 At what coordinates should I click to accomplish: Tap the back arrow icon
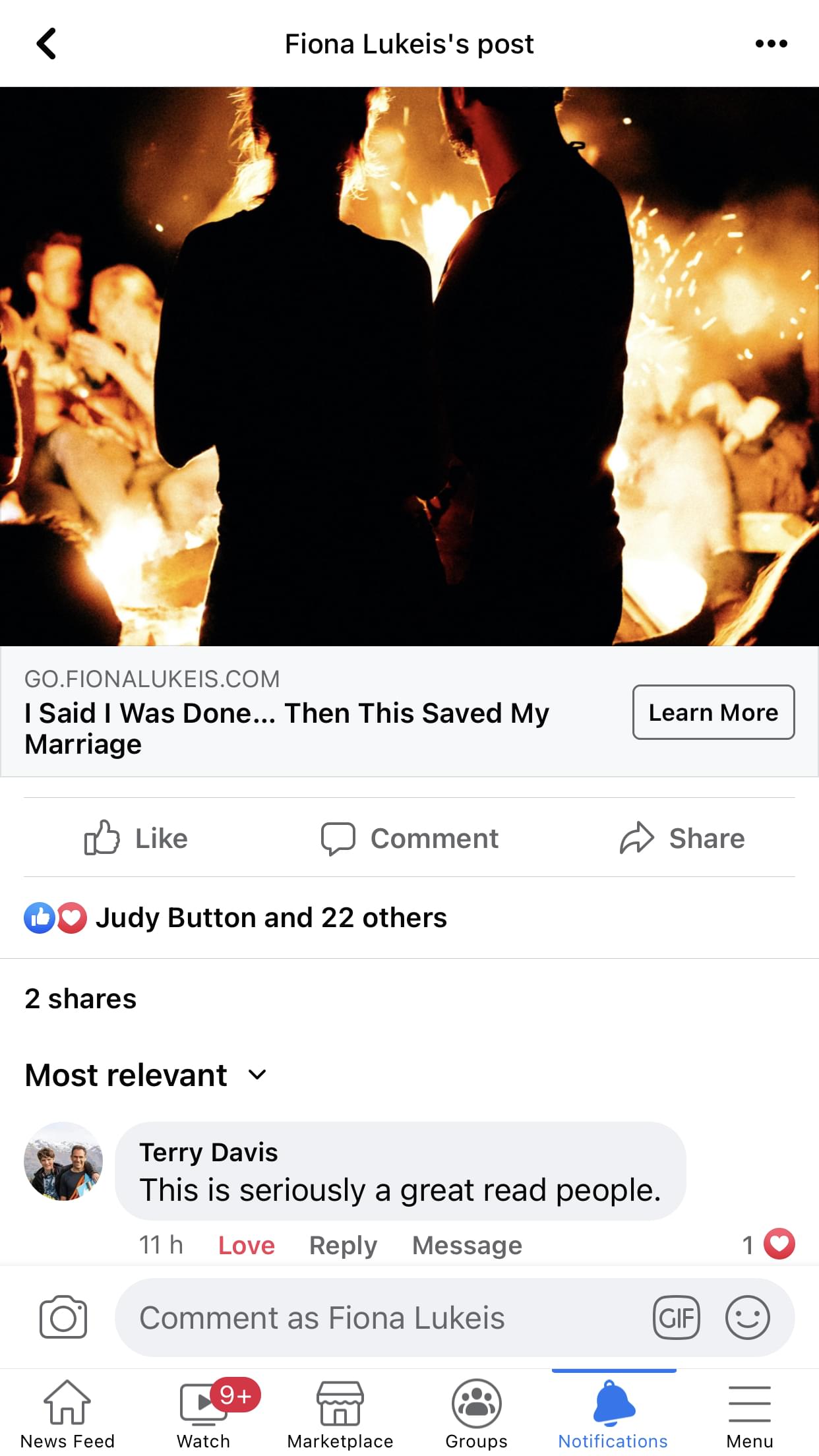(46, 44)
